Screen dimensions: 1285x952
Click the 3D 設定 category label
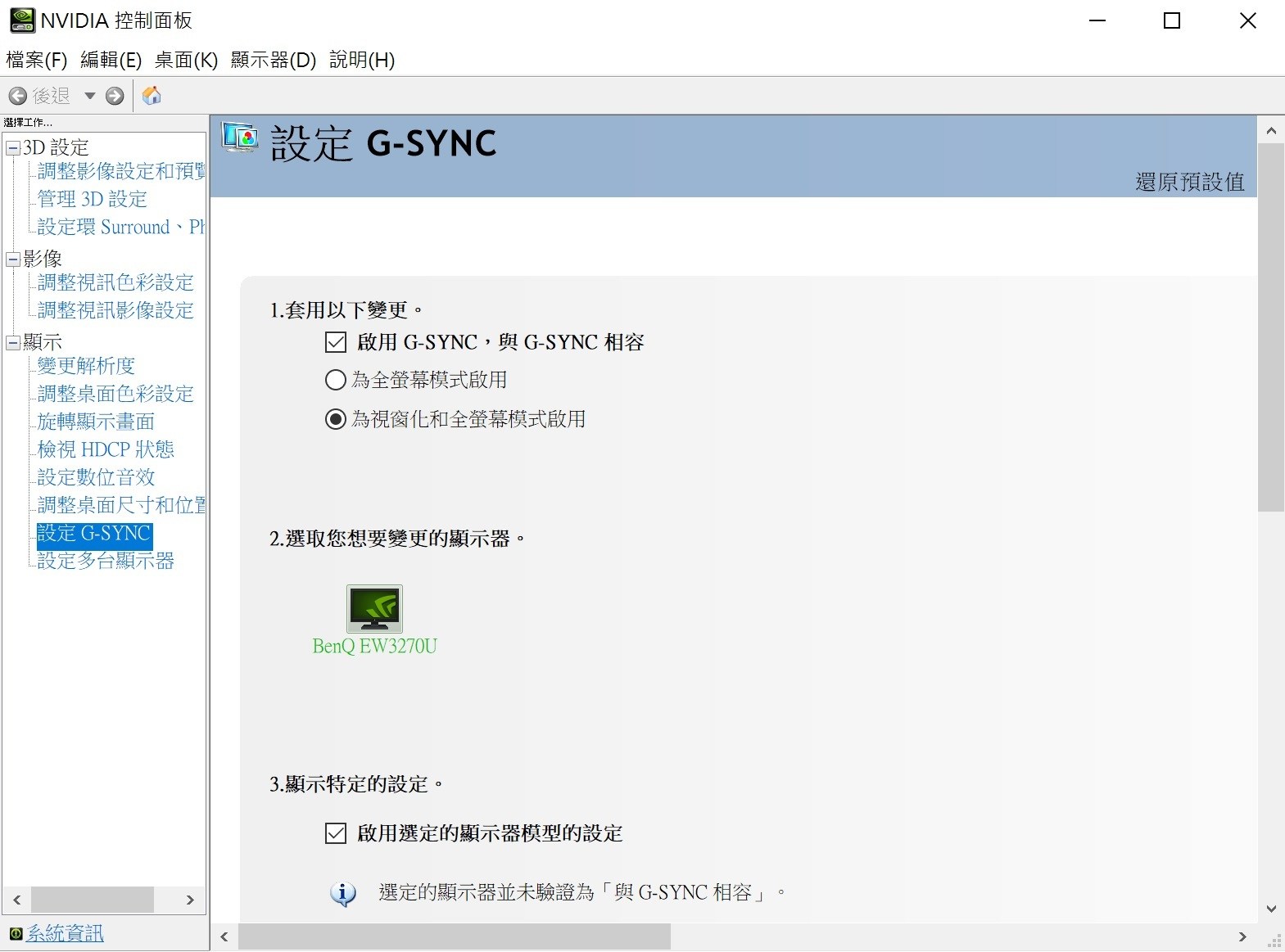coord(56,148)
